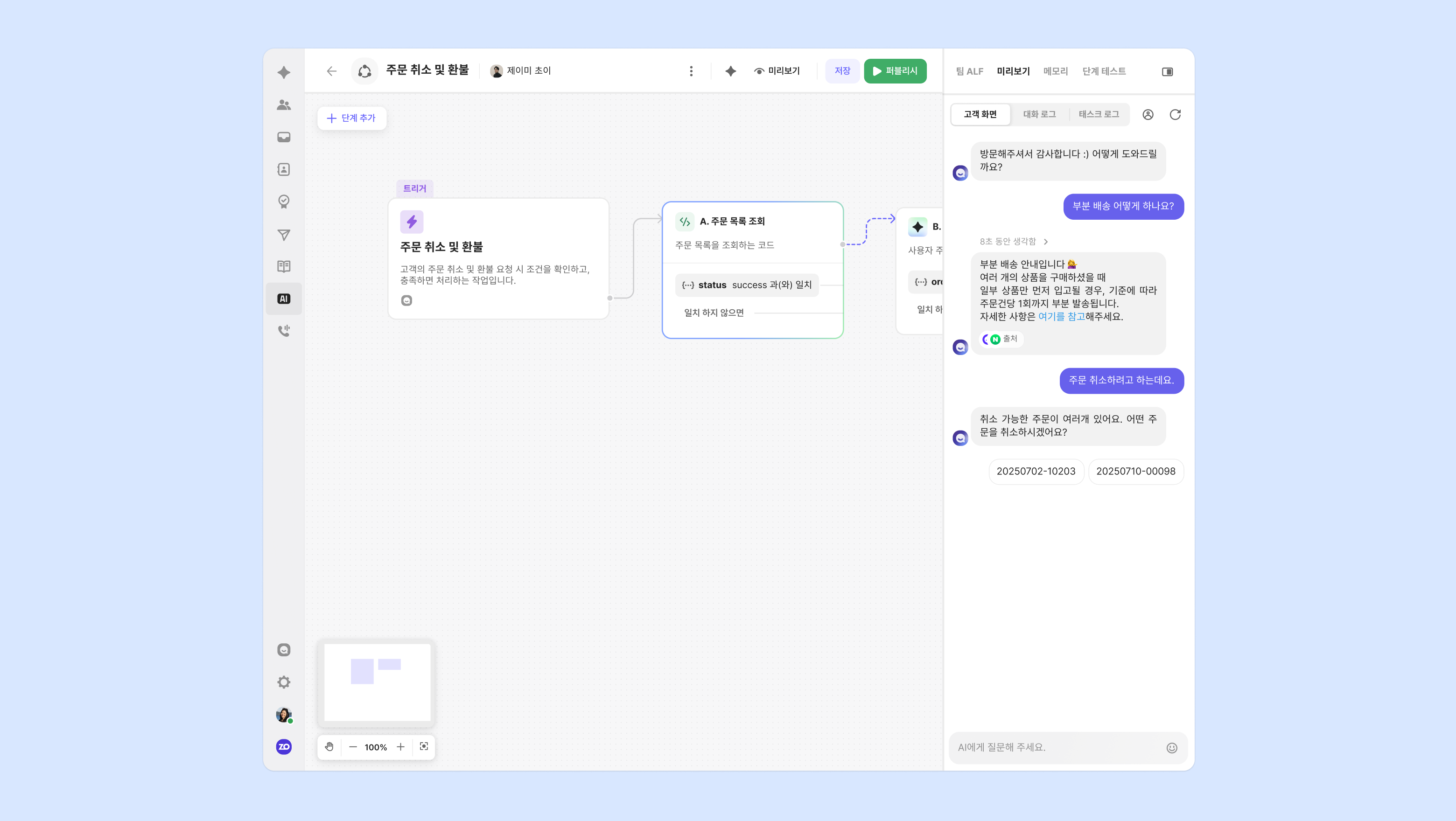
Task: Click the AI icon in left sidebar
Action: tap(284, 299)
